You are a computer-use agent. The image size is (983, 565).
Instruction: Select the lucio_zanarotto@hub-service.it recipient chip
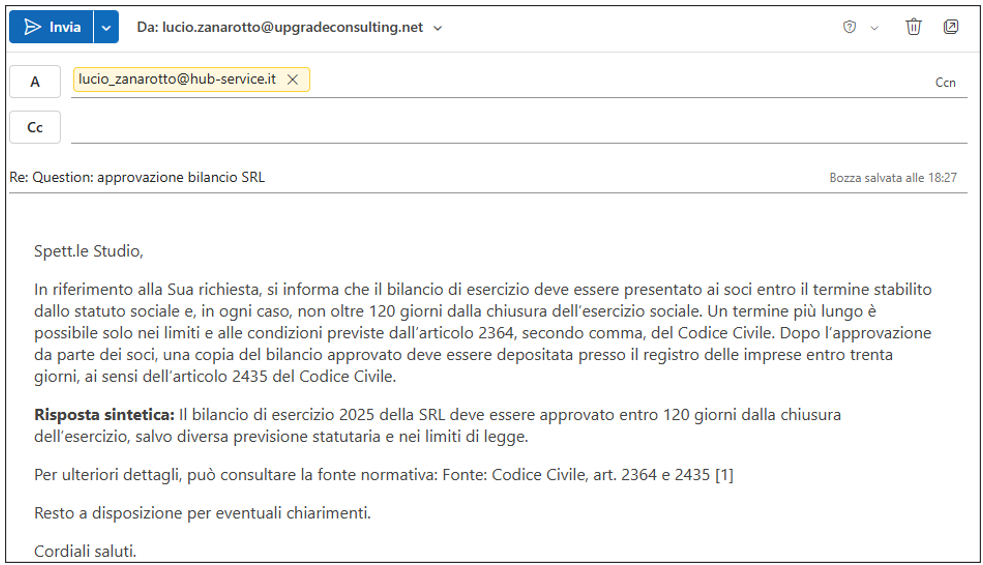tap(177, 80)
